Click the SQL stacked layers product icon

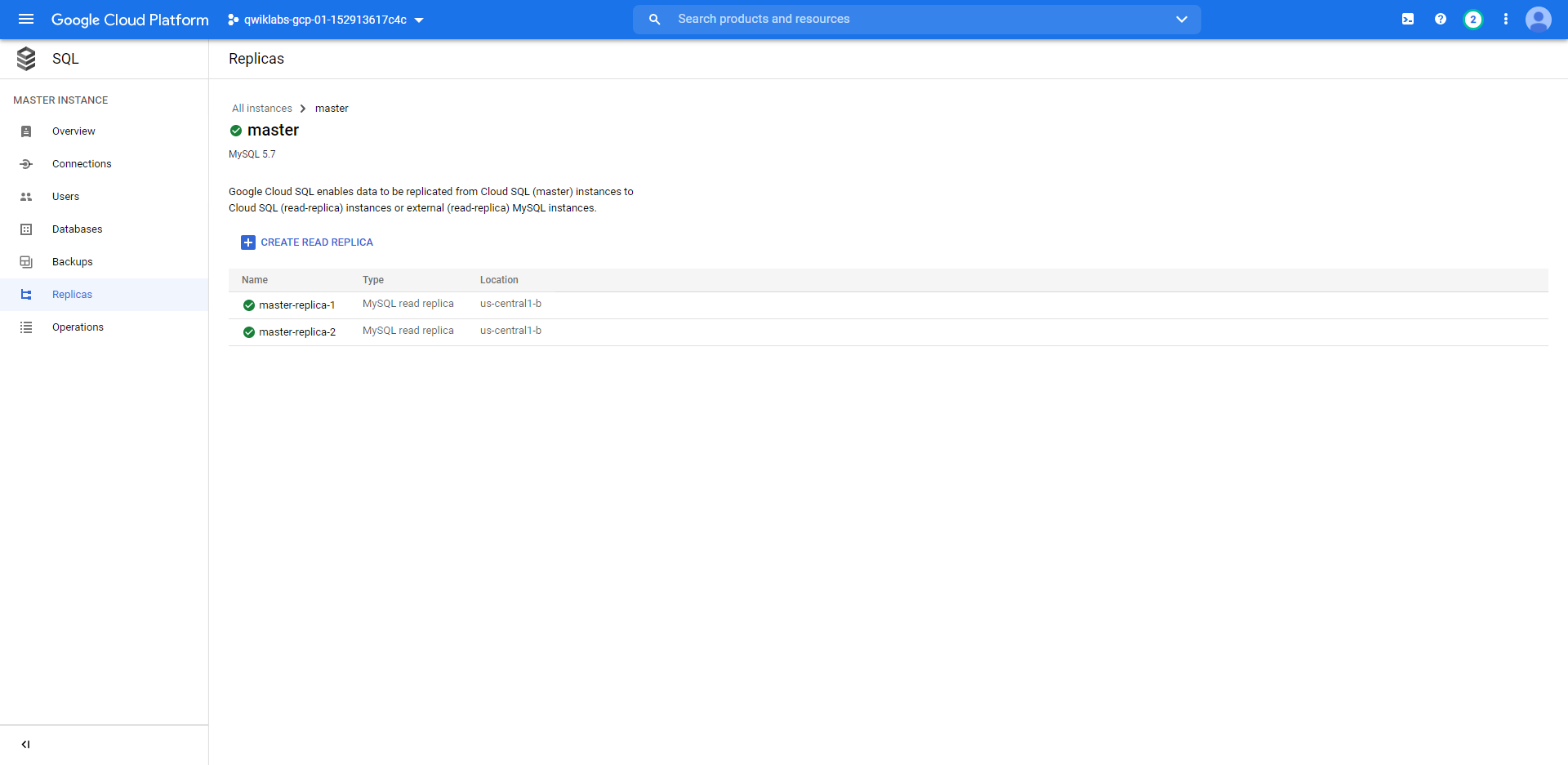click(x=26, y=59)
